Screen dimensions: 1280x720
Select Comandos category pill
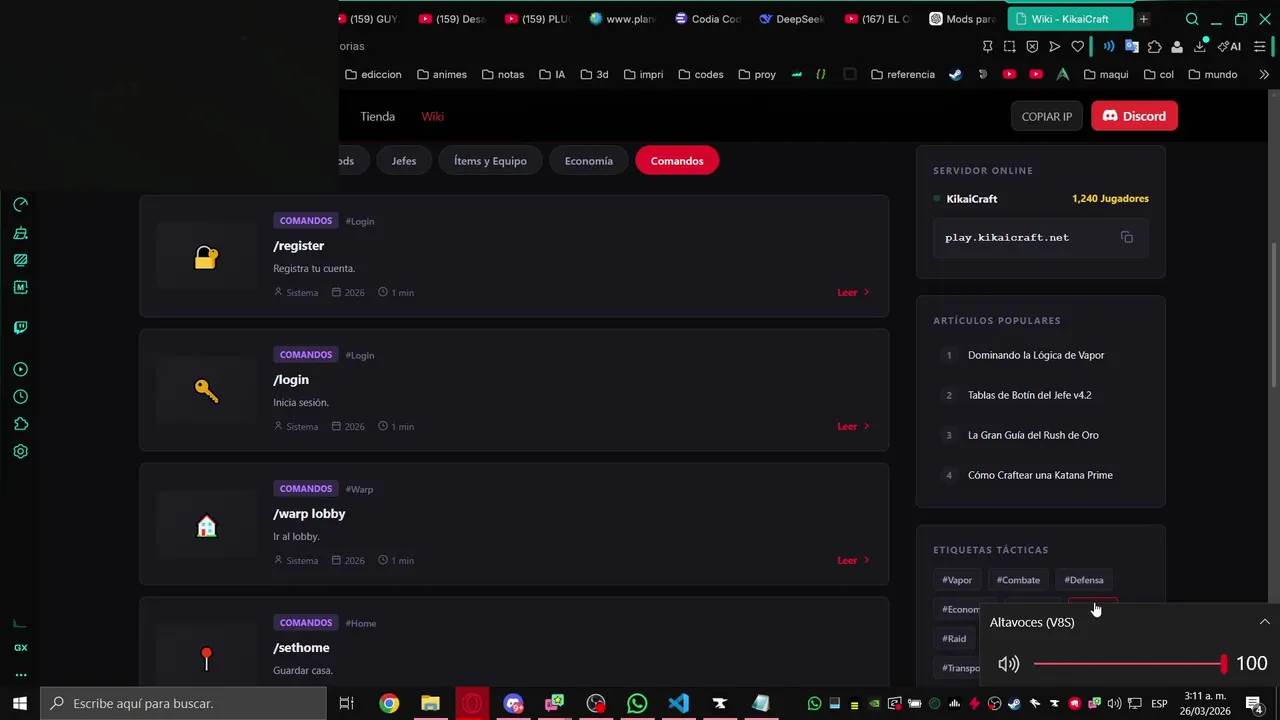[677, 161]
